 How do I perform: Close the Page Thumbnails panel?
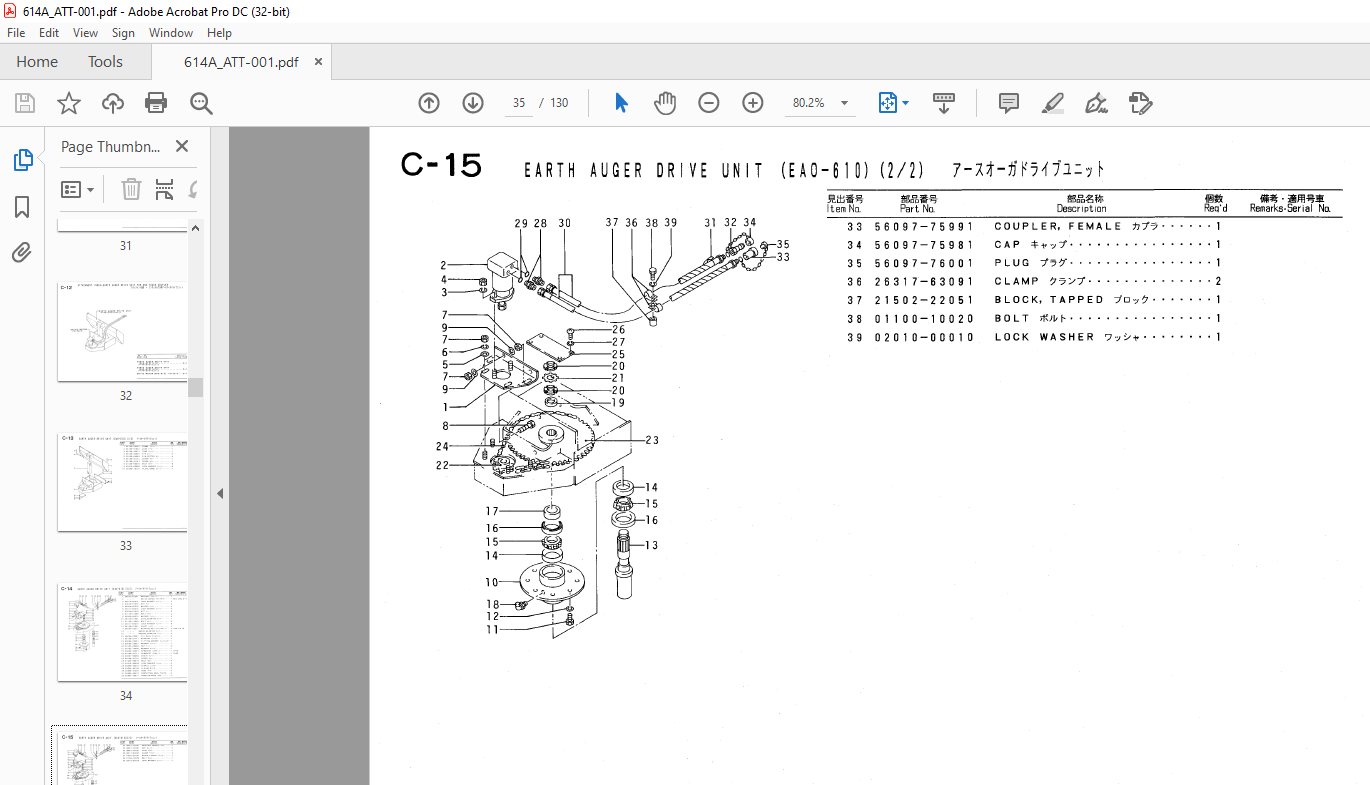coord(182,146)
